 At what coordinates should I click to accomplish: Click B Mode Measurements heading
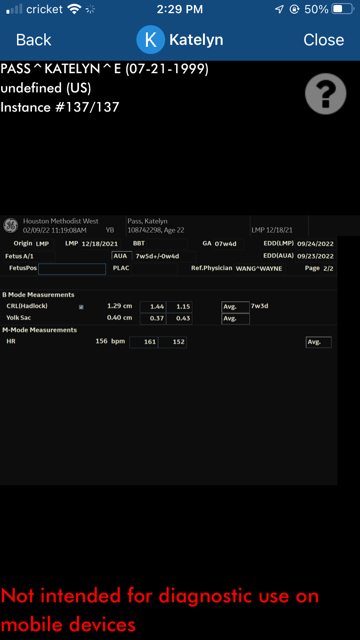point(38,294)
